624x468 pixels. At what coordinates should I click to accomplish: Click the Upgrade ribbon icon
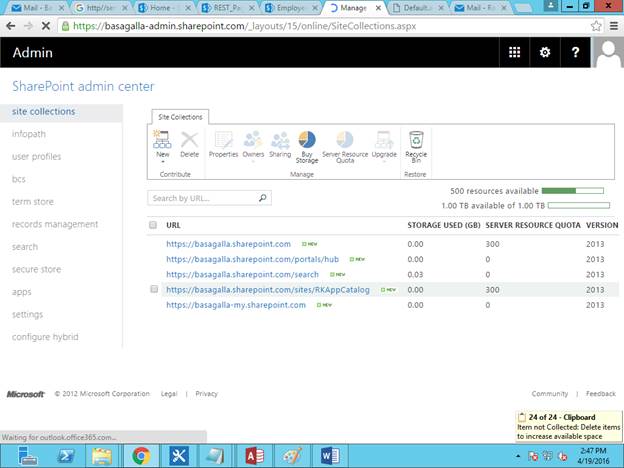coord(384,140)
